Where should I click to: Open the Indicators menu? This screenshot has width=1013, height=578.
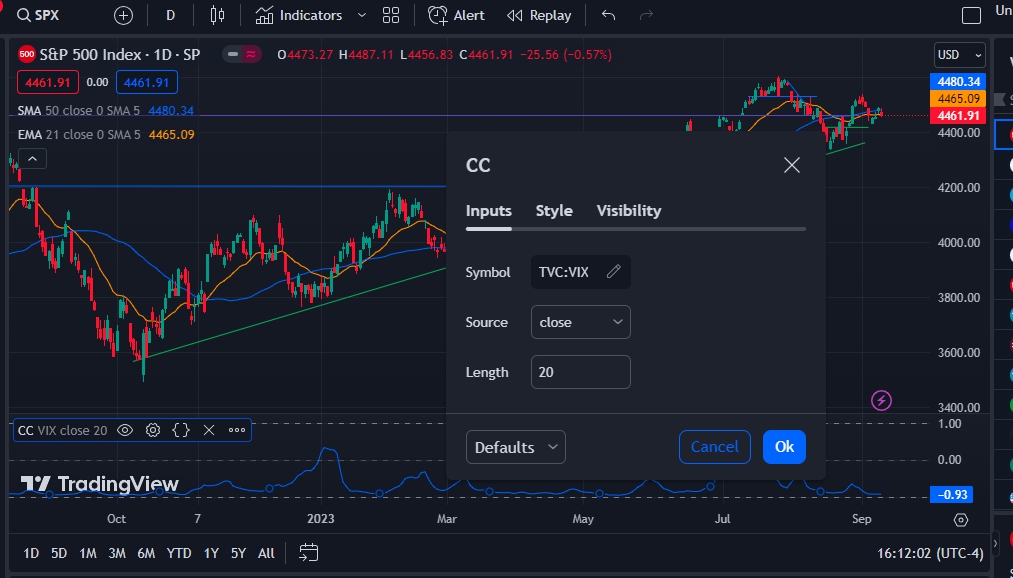coord(299,15)
